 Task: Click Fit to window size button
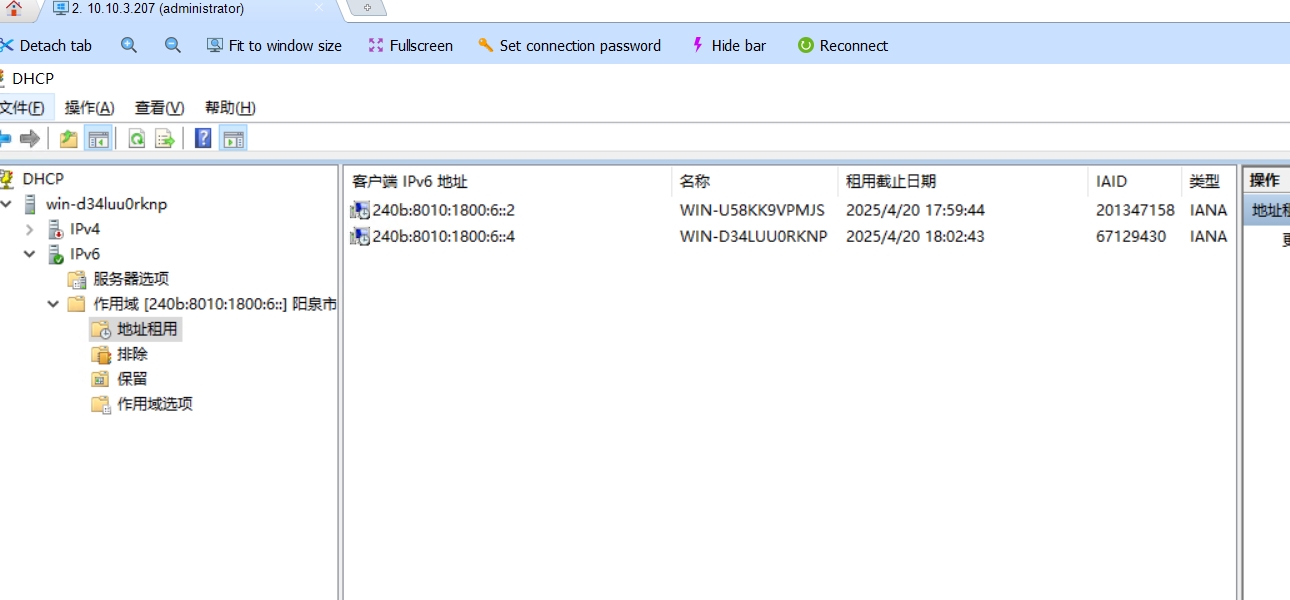click(x=274, y=45)
